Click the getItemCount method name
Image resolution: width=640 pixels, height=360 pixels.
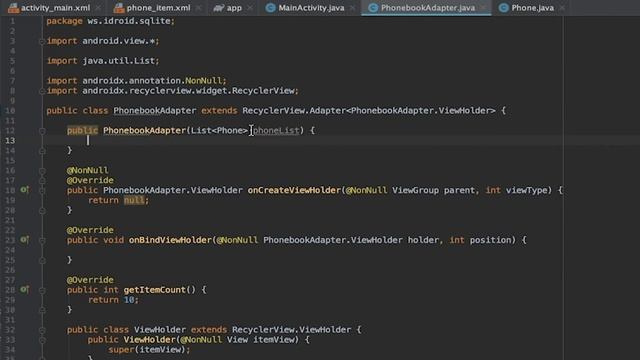tap(155, 290)
